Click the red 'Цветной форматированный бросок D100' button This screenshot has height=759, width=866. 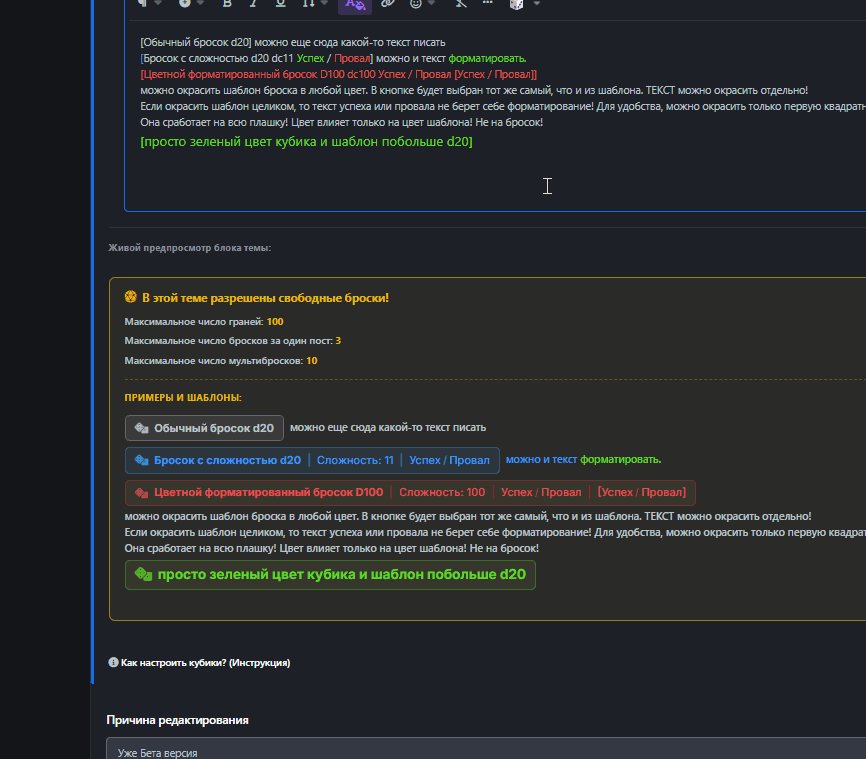(x=410, y=492)
